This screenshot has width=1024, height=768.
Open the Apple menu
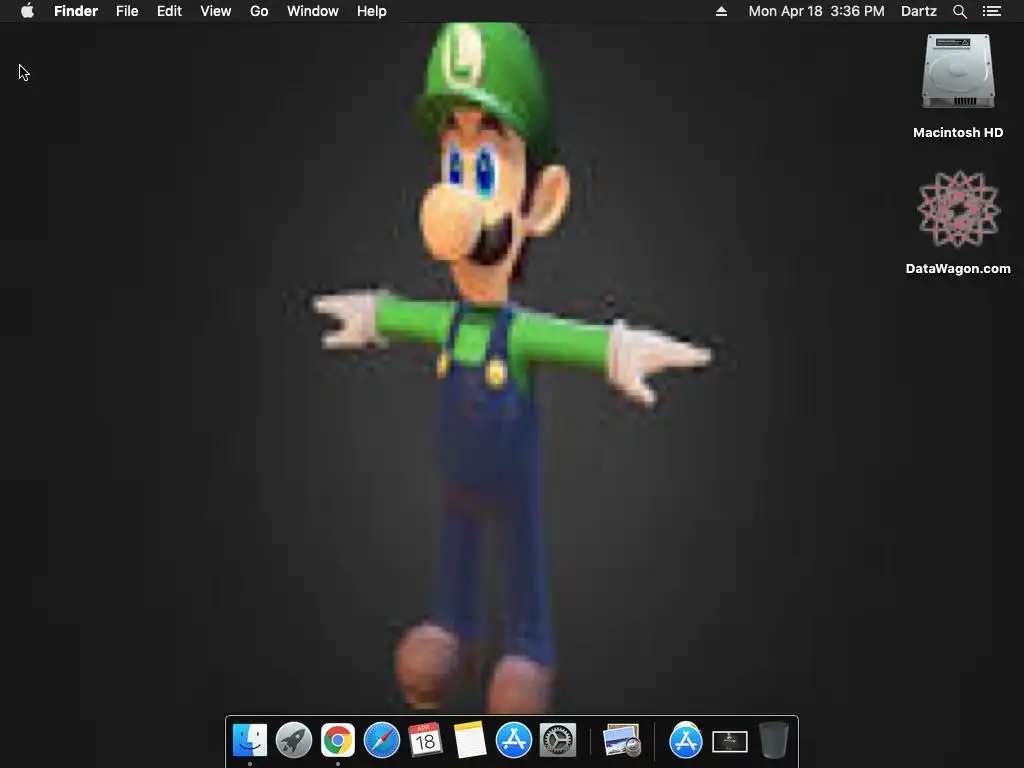tap(27, 11)
